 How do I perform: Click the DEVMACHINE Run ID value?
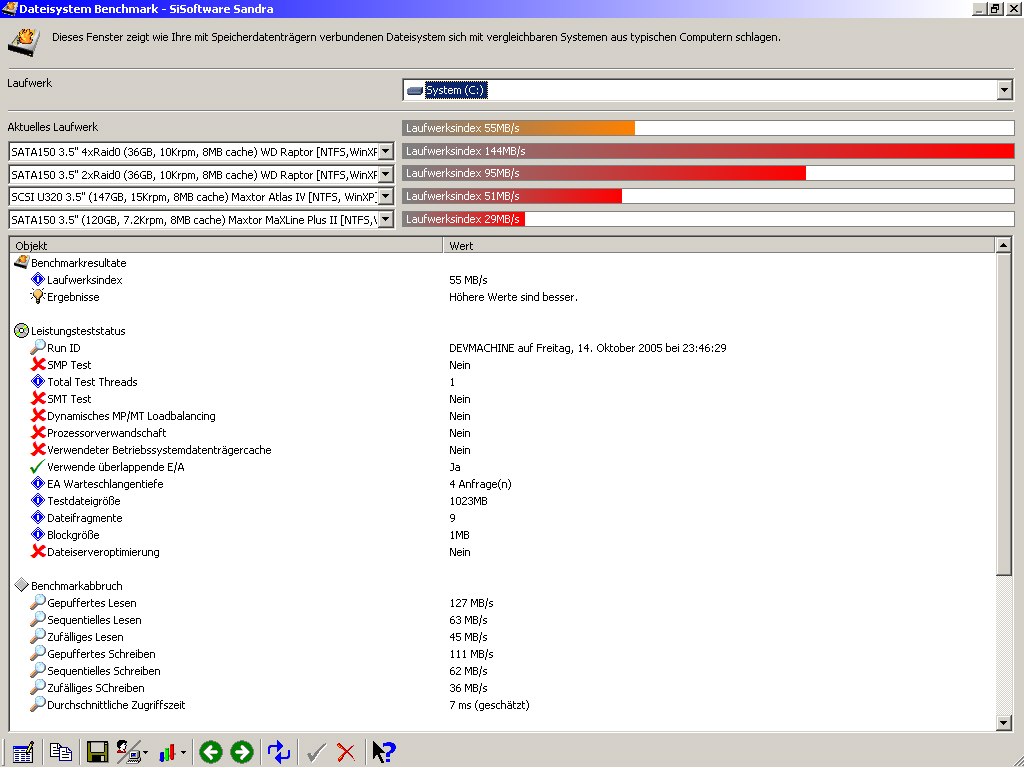pyautogui.click(x=588, y=348)
